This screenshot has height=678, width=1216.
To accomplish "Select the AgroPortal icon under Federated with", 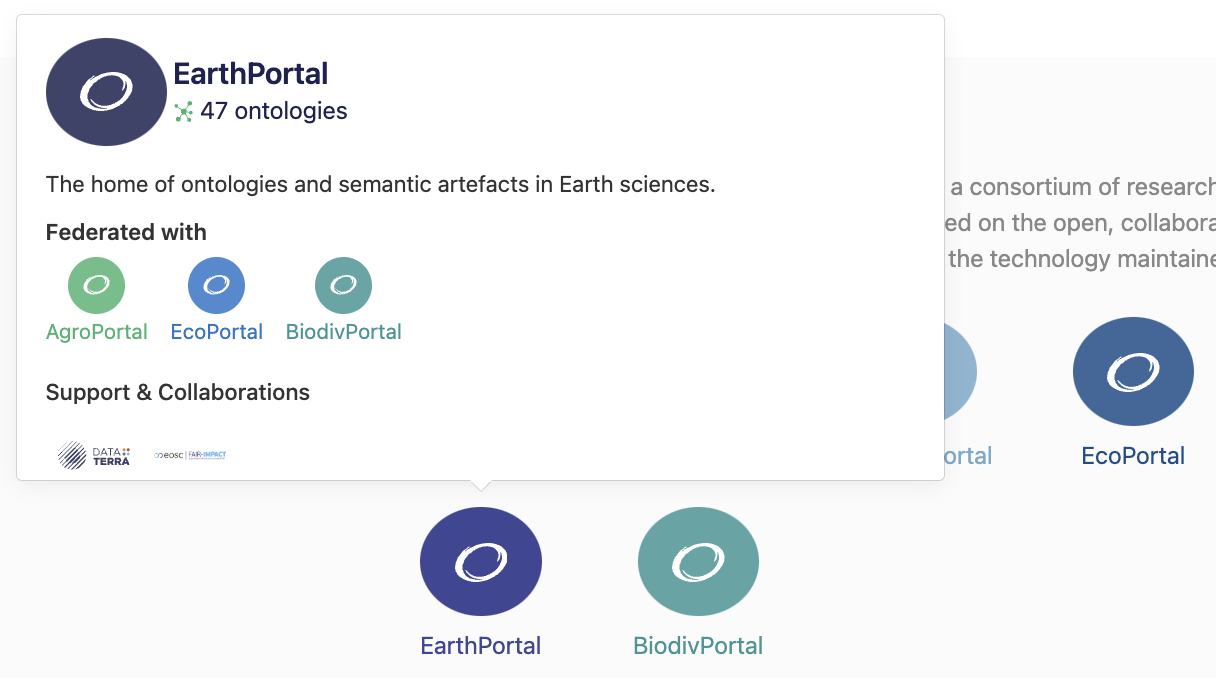I will pos(96,284).
